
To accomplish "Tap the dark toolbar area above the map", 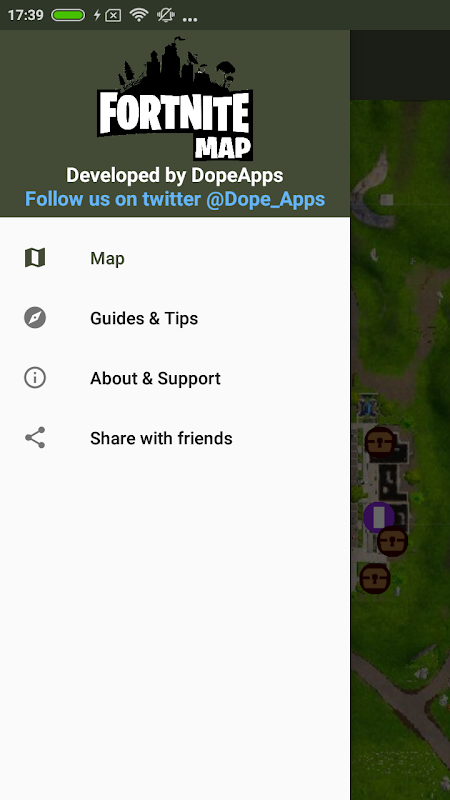I will click(x=400, y=65).
